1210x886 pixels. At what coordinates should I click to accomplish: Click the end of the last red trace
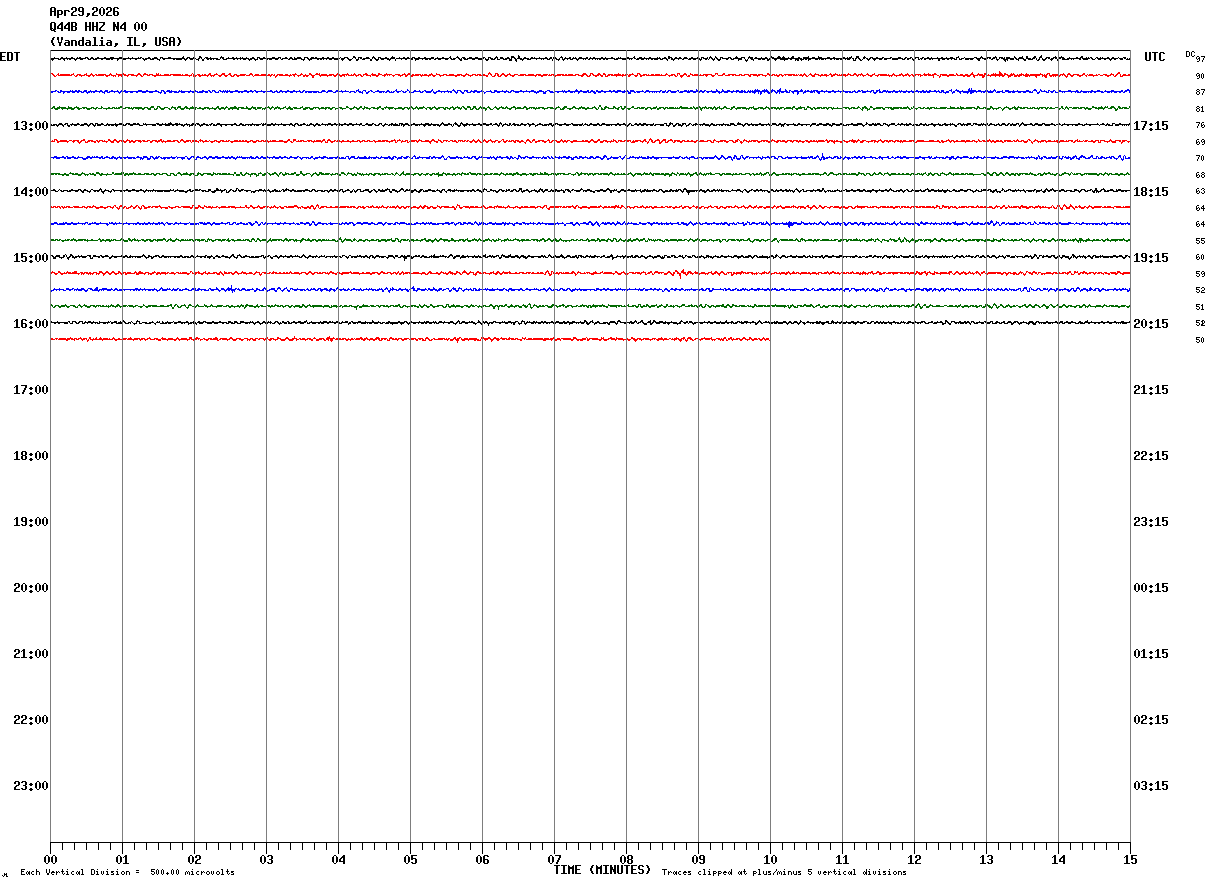click(x=768, y=339)
